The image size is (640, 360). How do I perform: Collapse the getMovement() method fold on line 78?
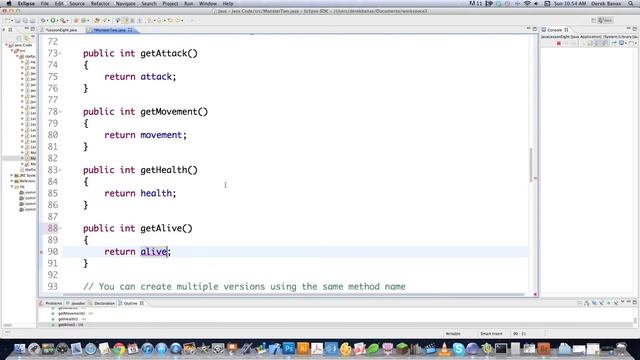(60, 111)
